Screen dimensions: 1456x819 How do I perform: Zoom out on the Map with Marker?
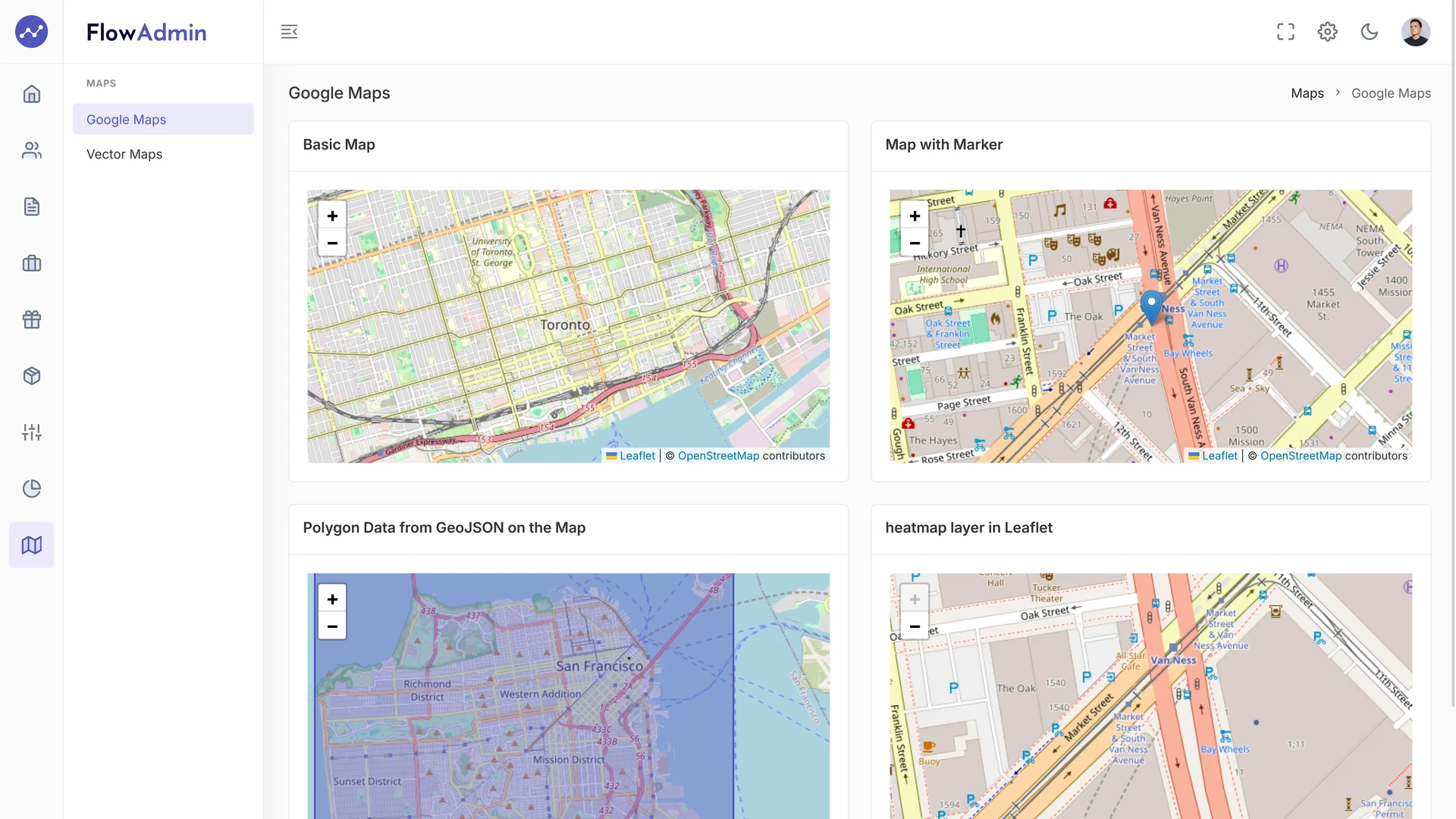(x=915, y=243)
